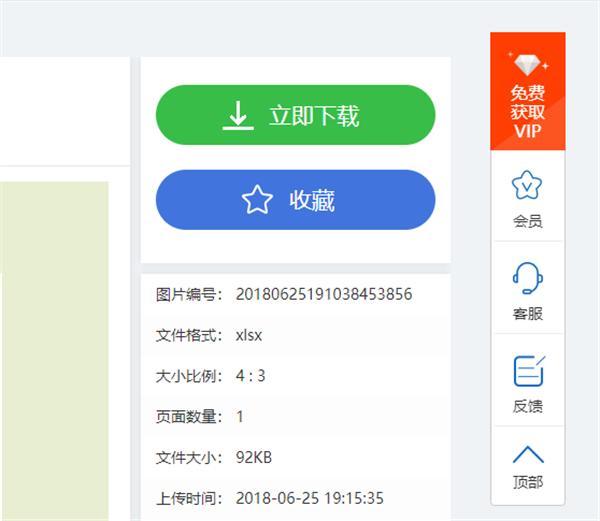Screen dimensions: 600x521
Task: Click the 大小比例 label
Action: tap(189, 376)
